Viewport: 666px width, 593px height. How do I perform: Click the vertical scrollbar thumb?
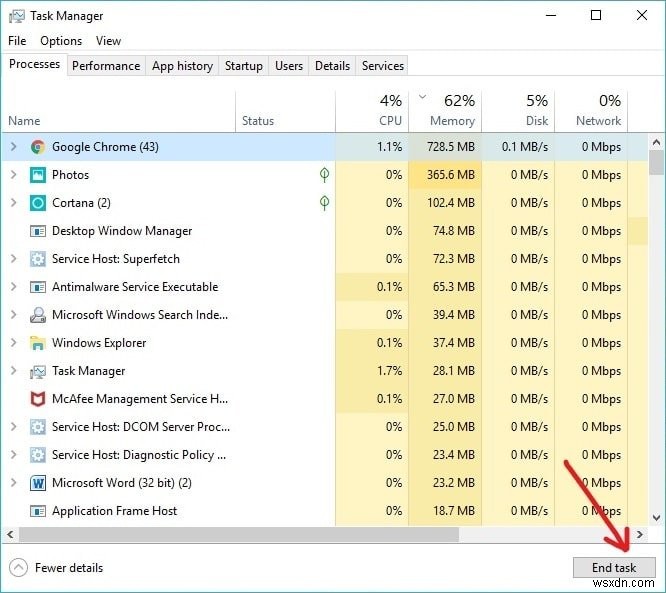(x=656, y=162)
